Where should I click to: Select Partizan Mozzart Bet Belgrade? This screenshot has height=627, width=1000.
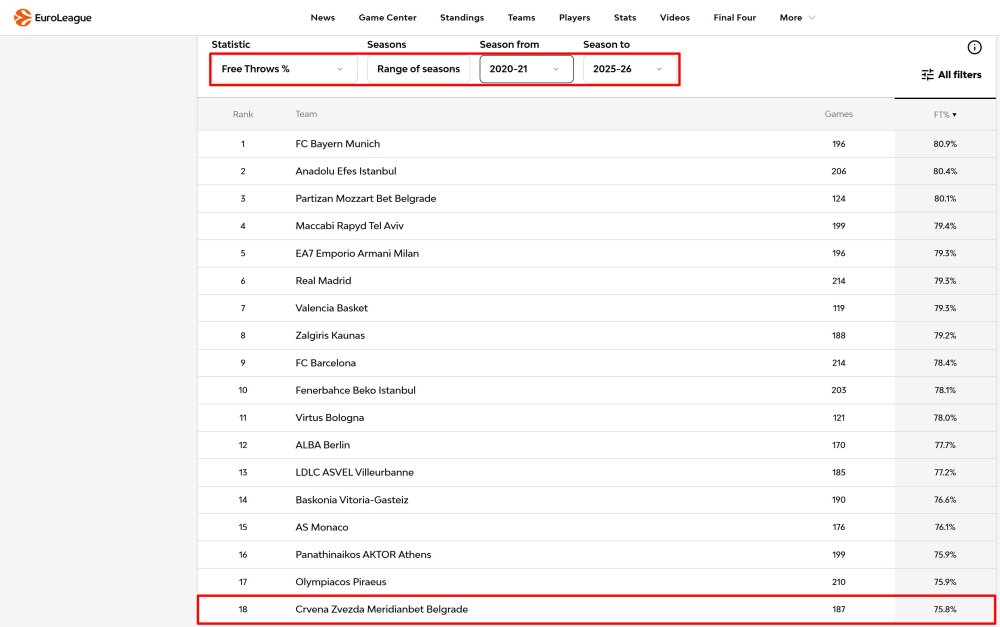365,198
